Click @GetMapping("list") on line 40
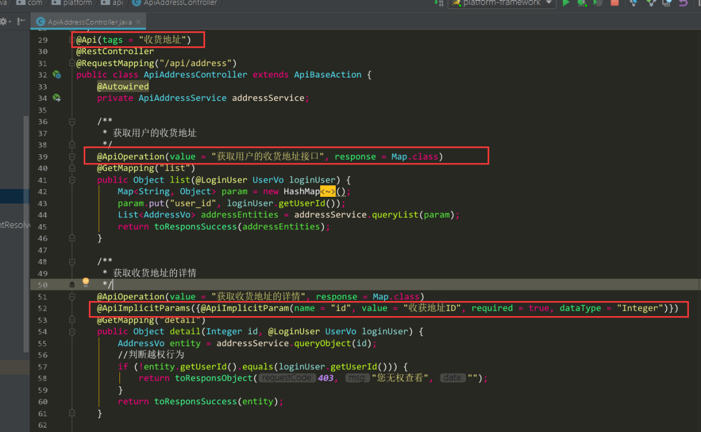Screen dimensions: 701x432 (146, 168)
